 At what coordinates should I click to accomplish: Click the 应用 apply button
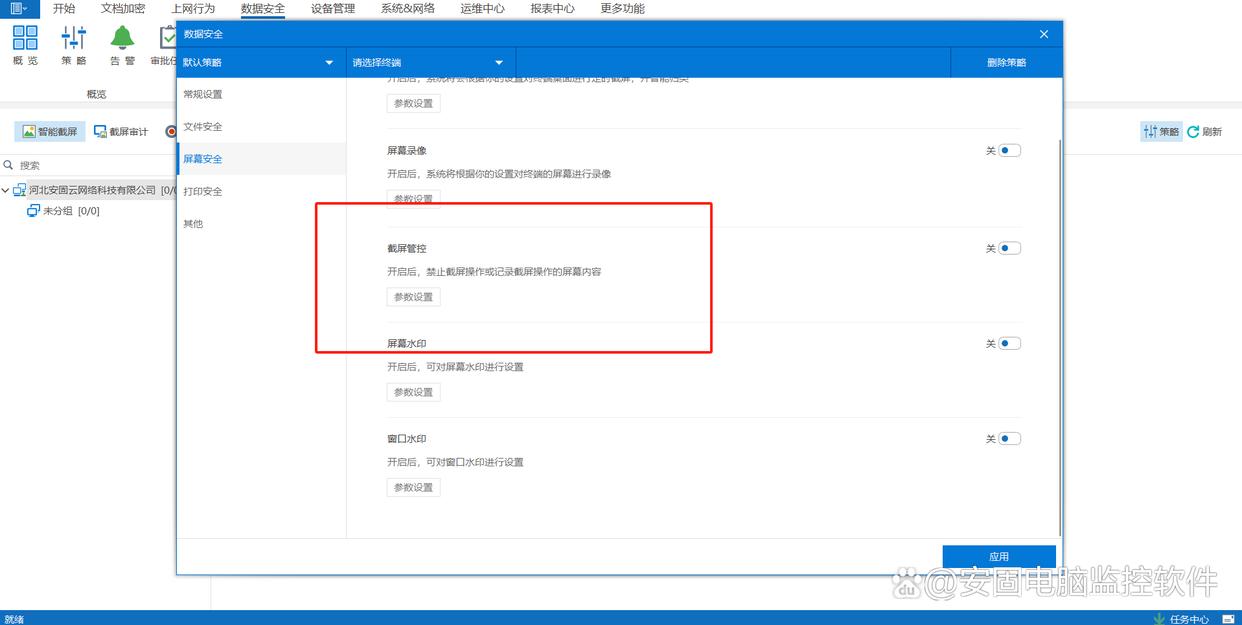point(999,557)
